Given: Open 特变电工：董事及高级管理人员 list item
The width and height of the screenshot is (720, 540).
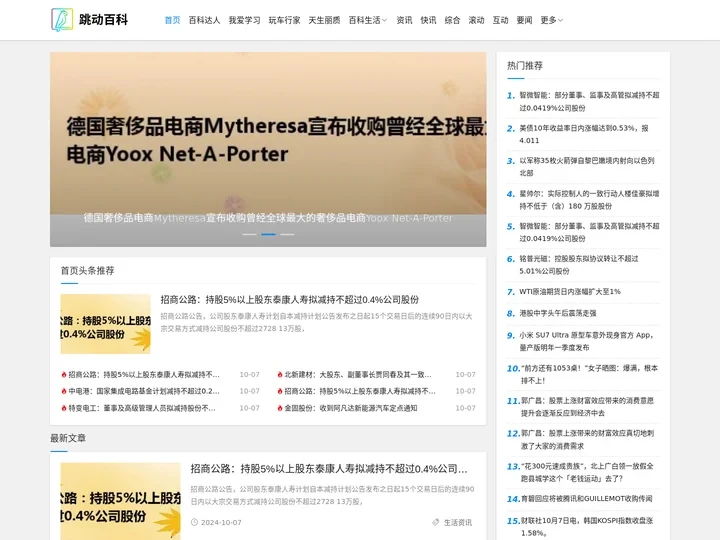Looking at the screenshot, I should [142, 408].
